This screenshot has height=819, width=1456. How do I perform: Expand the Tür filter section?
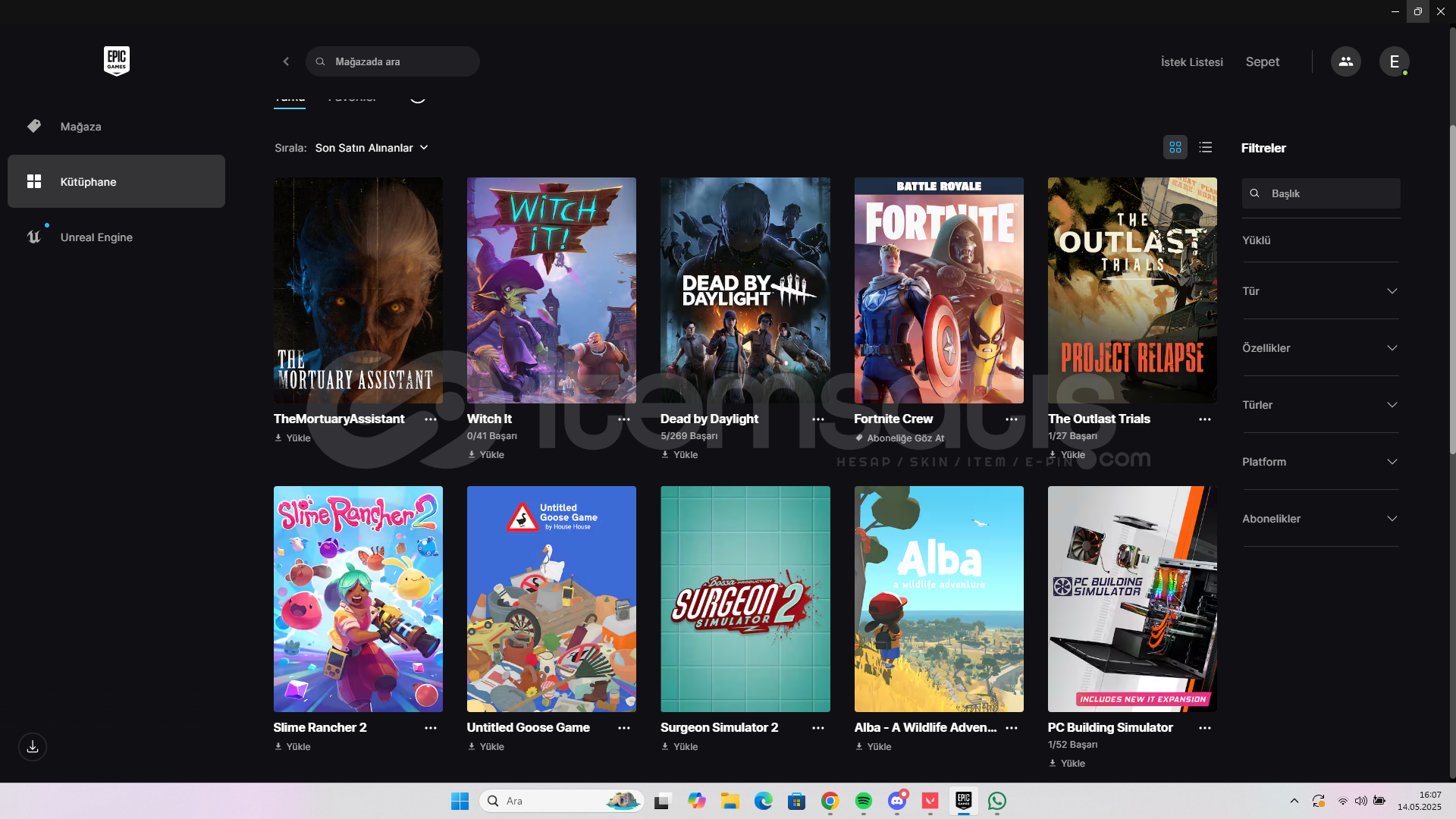(1320, 291)
